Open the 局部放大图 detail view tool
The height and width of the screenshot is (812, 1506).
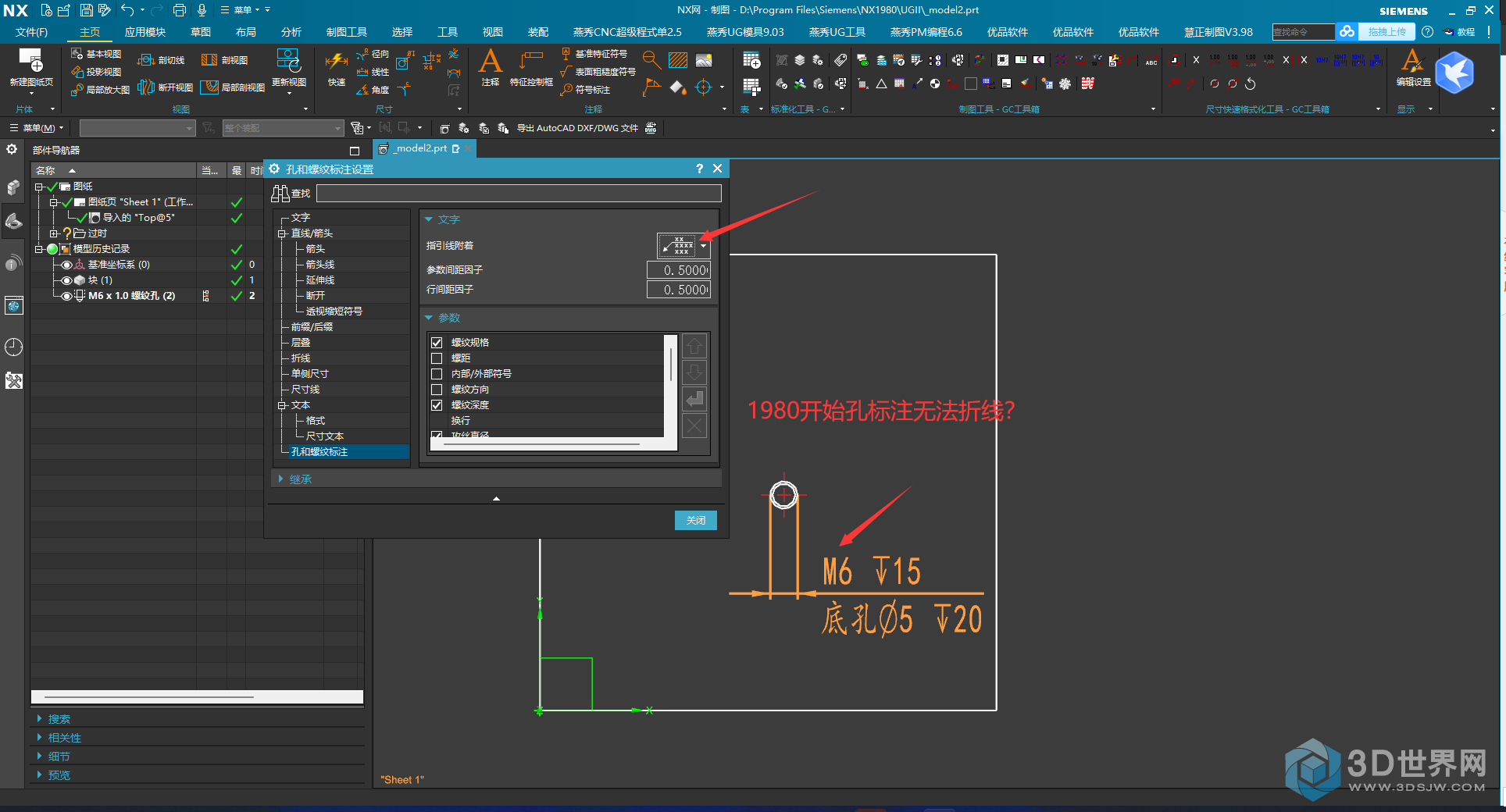[x=100, y=90]
